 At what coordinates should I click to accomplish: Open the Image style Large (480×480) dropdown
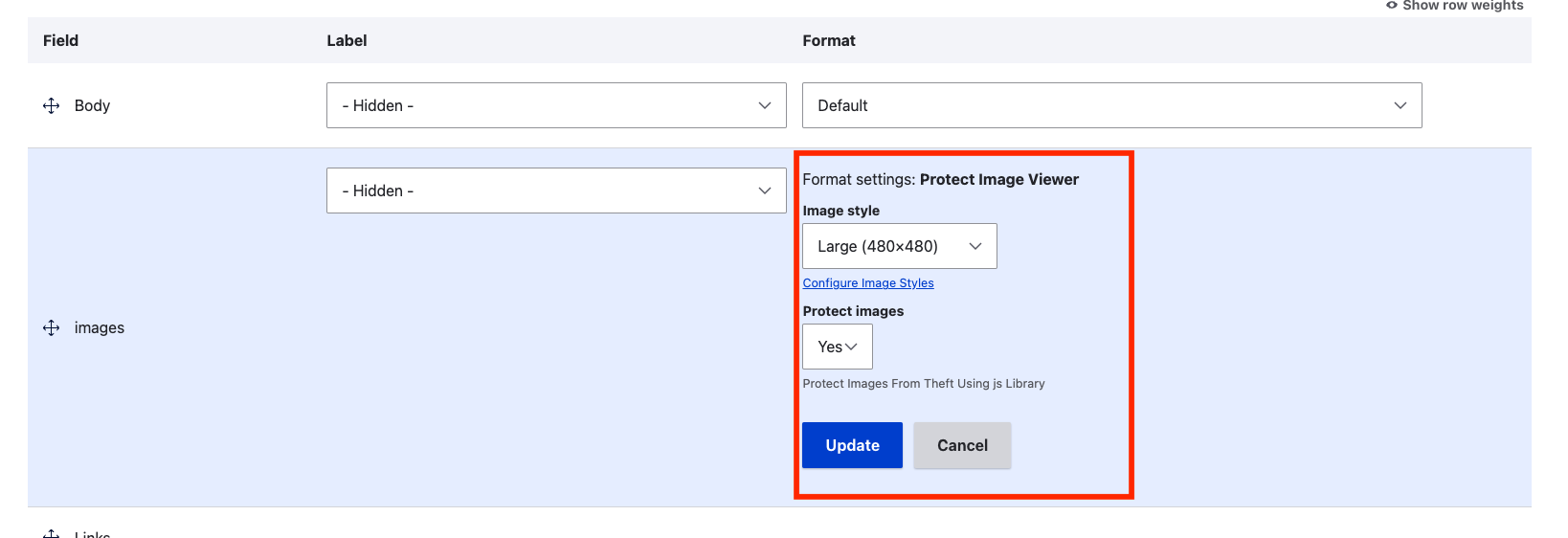pyautogui.click(x=899, y=246)
